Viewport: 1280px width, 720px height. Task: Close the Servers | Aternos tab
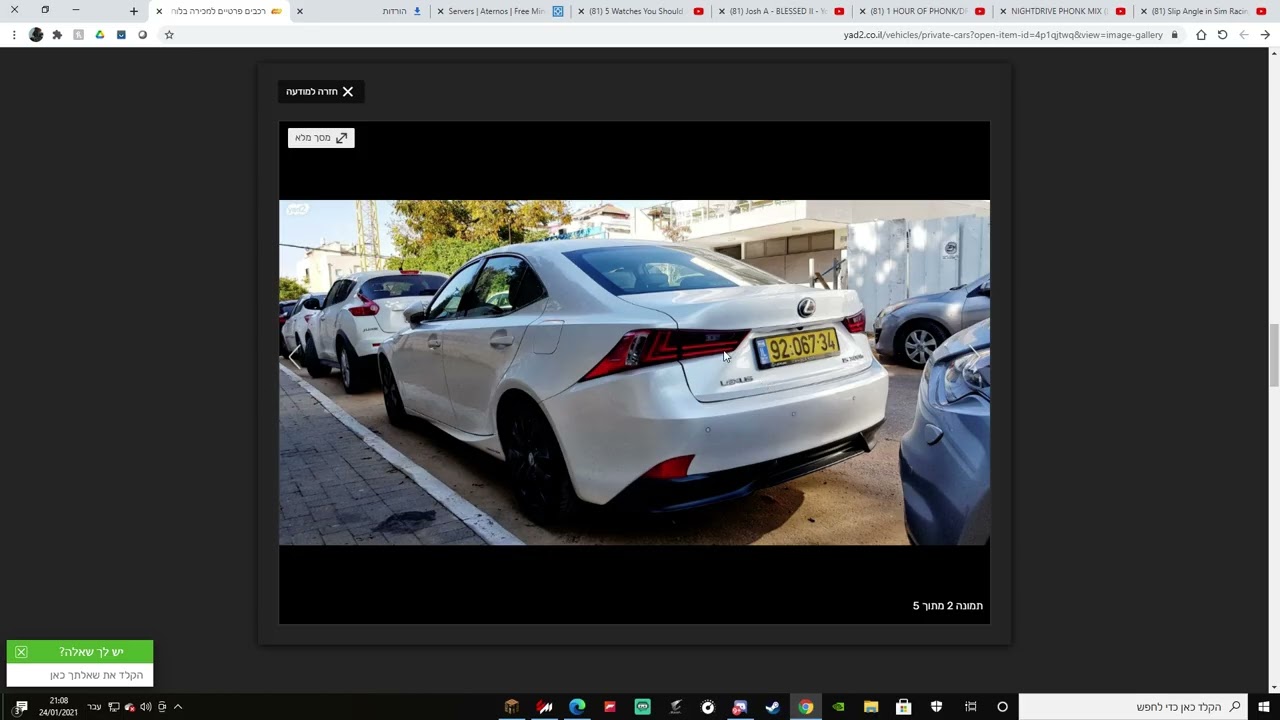pos(440,11)
